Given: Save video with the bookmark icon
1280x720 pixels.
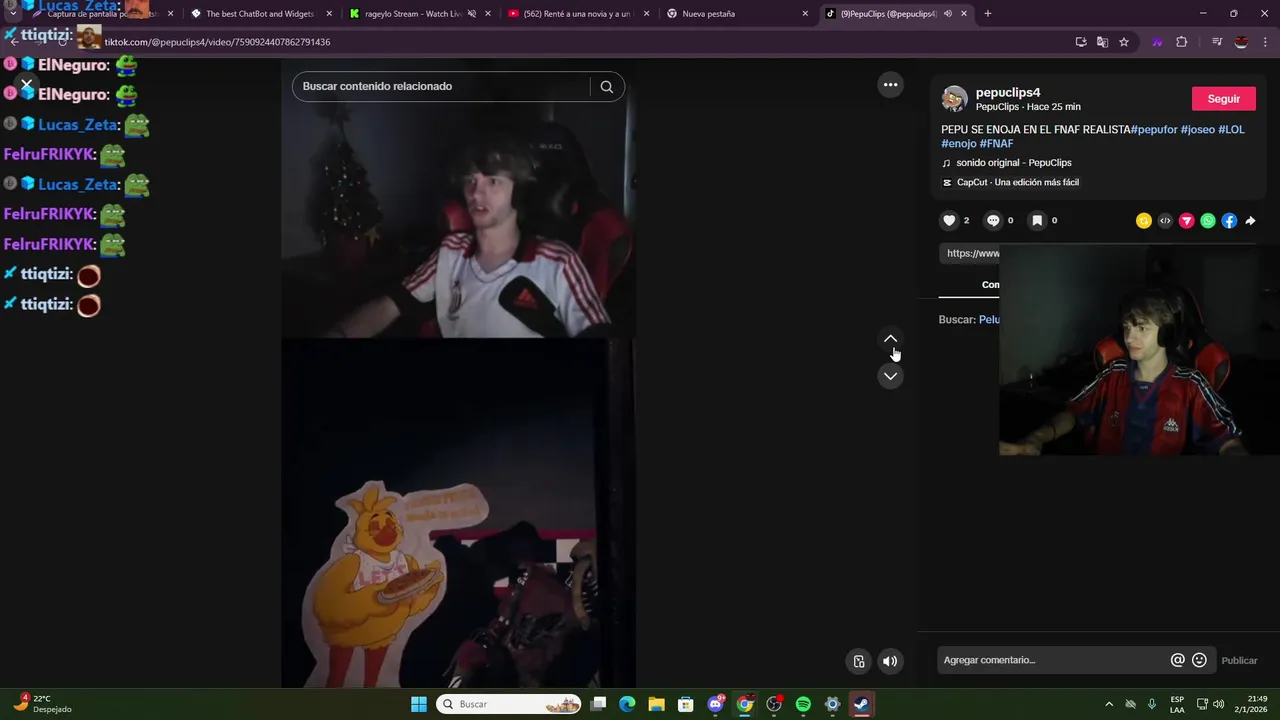Looking at the screenshot, I should (1037, 221).
